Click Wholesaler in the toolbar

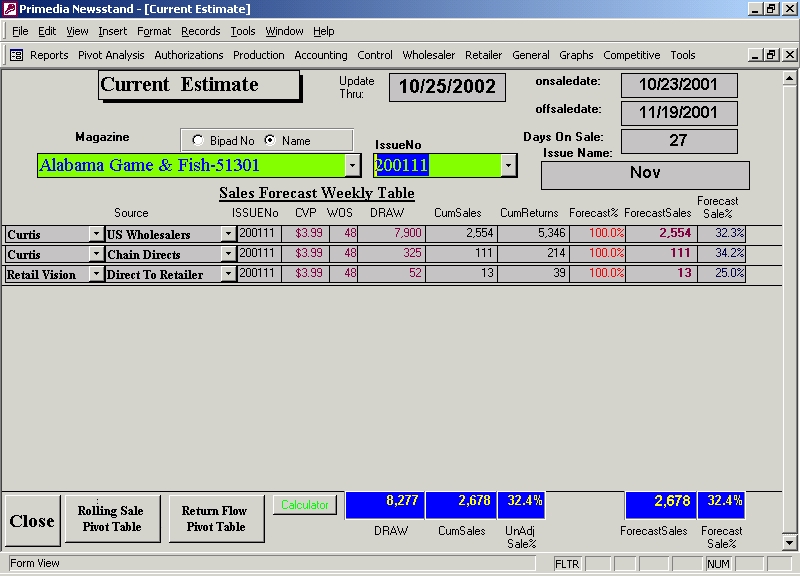[x=428, y=55]
